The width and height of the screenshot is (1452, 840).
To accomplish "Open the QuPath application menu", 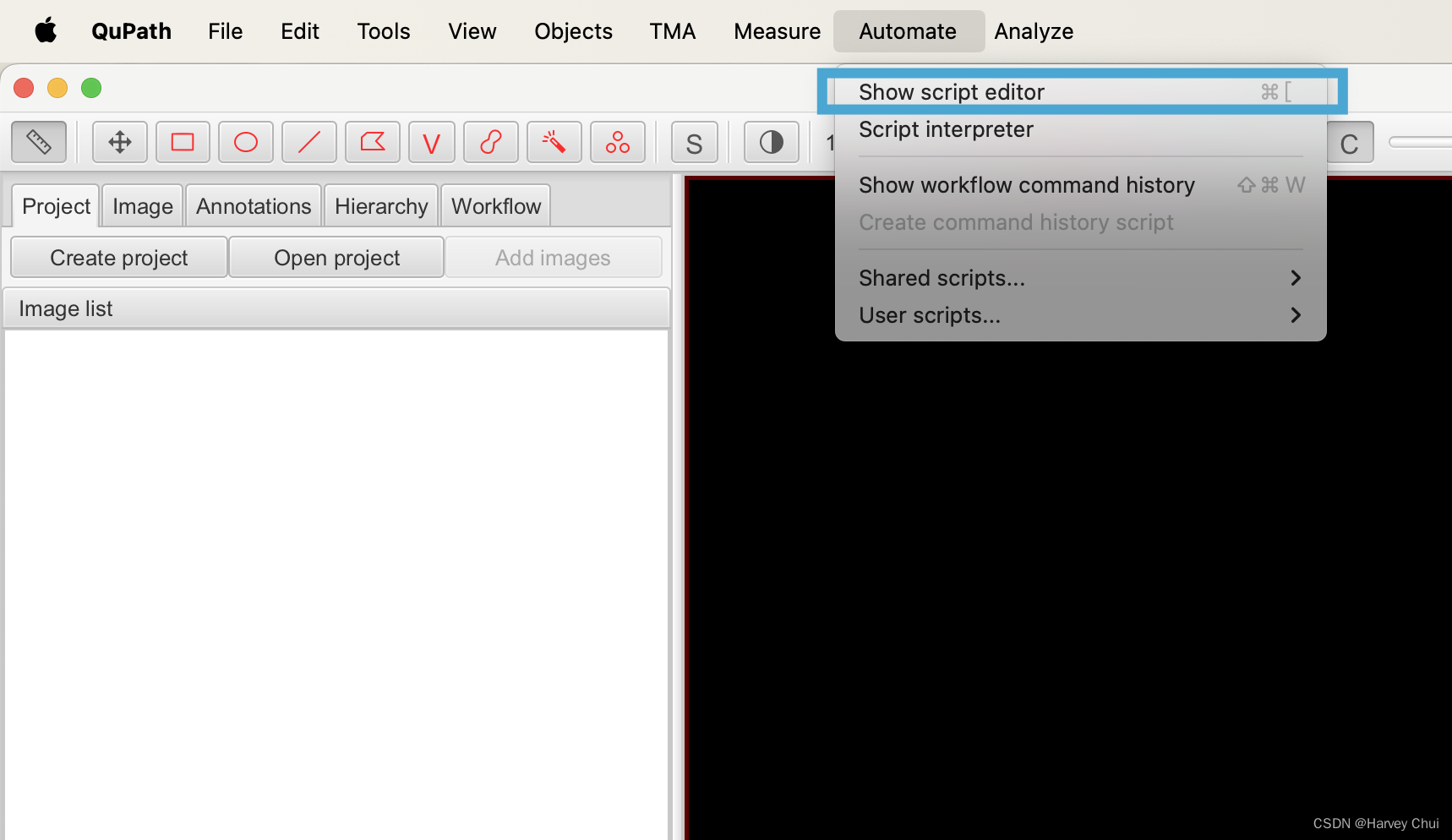I will pyautogui.click(x=131, y=31).
